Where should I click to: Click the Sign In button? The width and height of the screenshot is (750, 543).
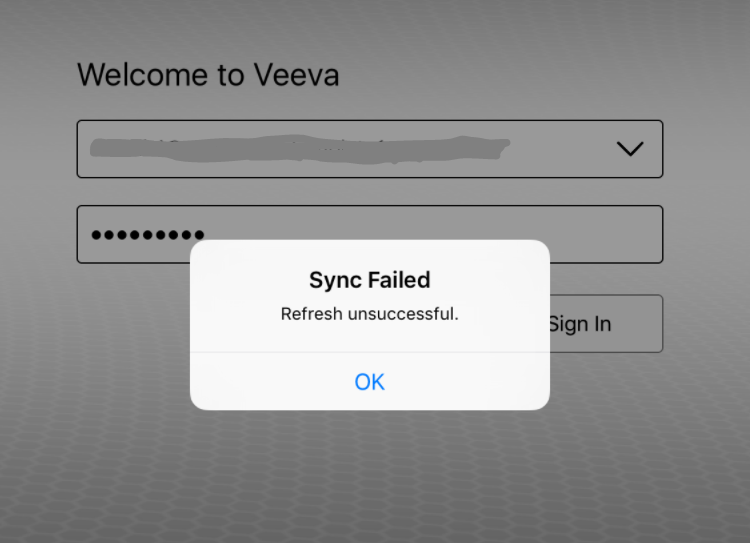(605, 324)
